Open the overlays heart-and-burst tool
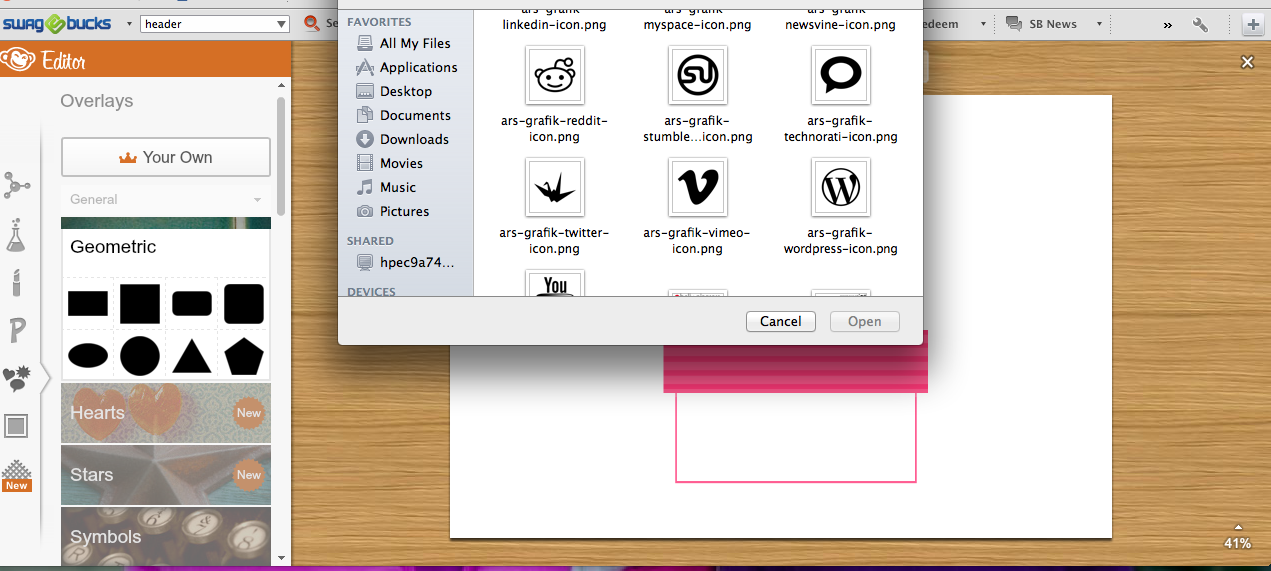This screenshot has width=1271, height=571. tap(17, 378)
